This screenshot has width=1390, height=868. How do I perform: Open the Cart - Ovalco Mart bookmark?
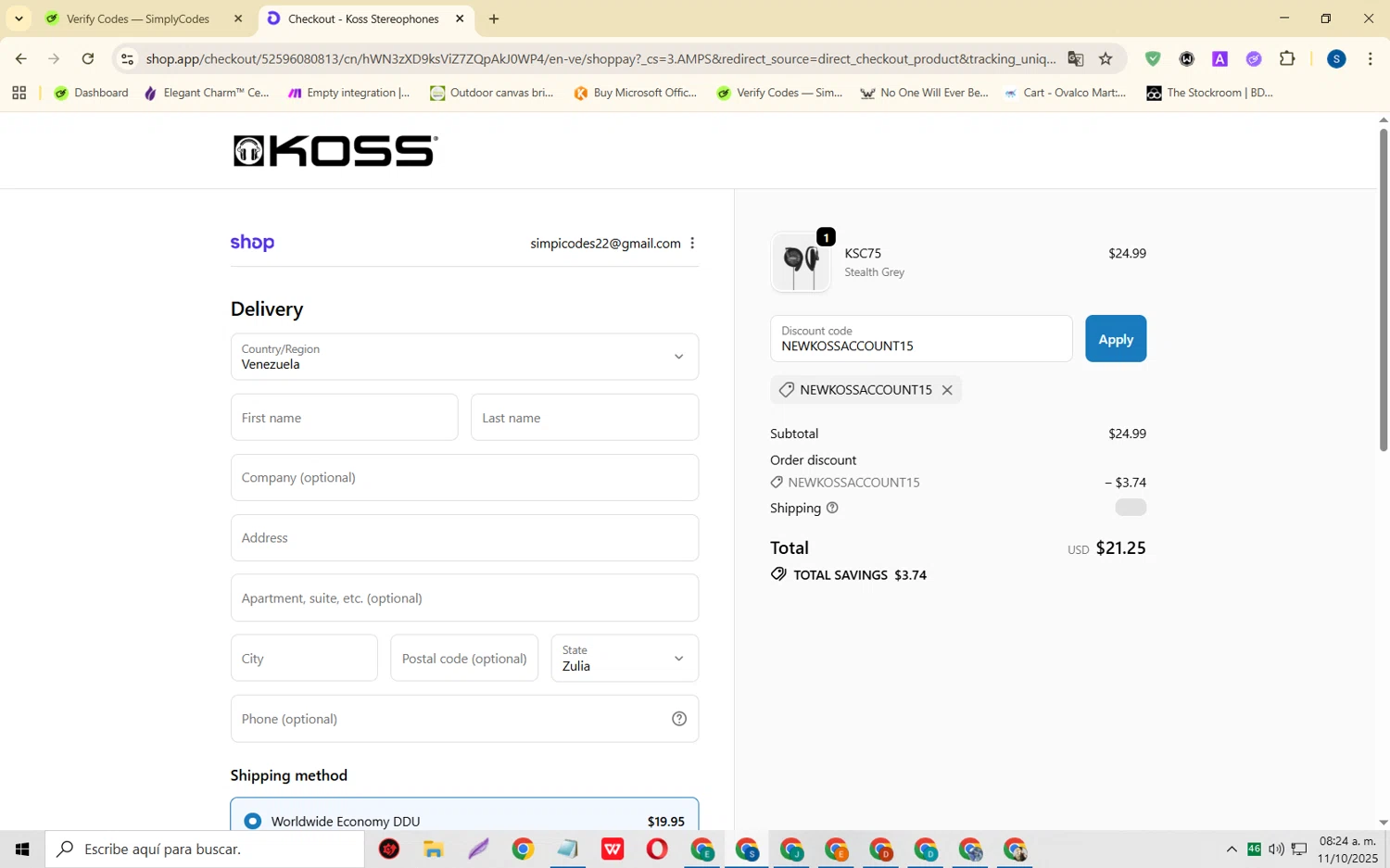[1065, 93]
